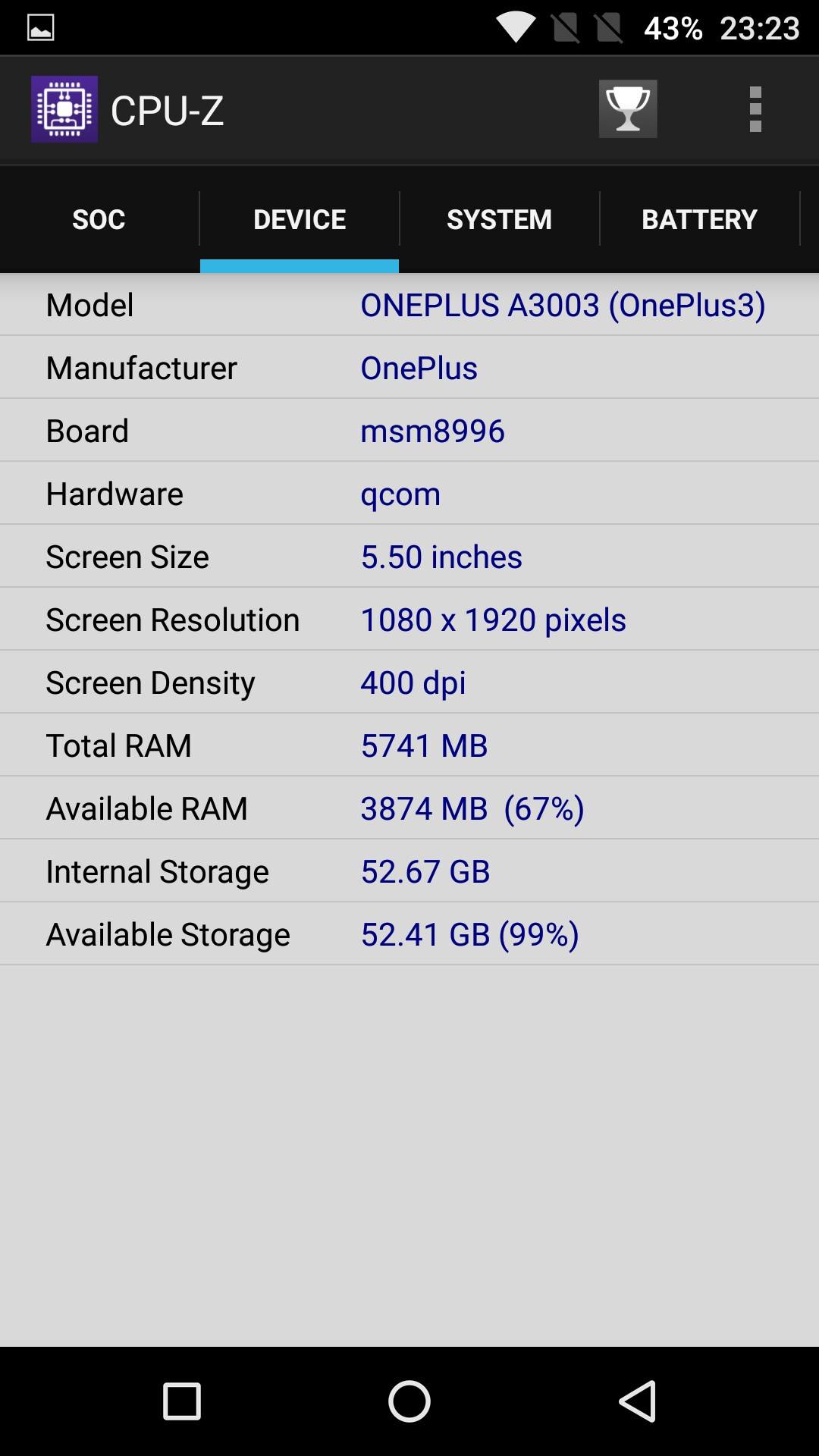Tap the CPU-Z app logo icon
The image size is (819, 1456).
tap(64, 109)
